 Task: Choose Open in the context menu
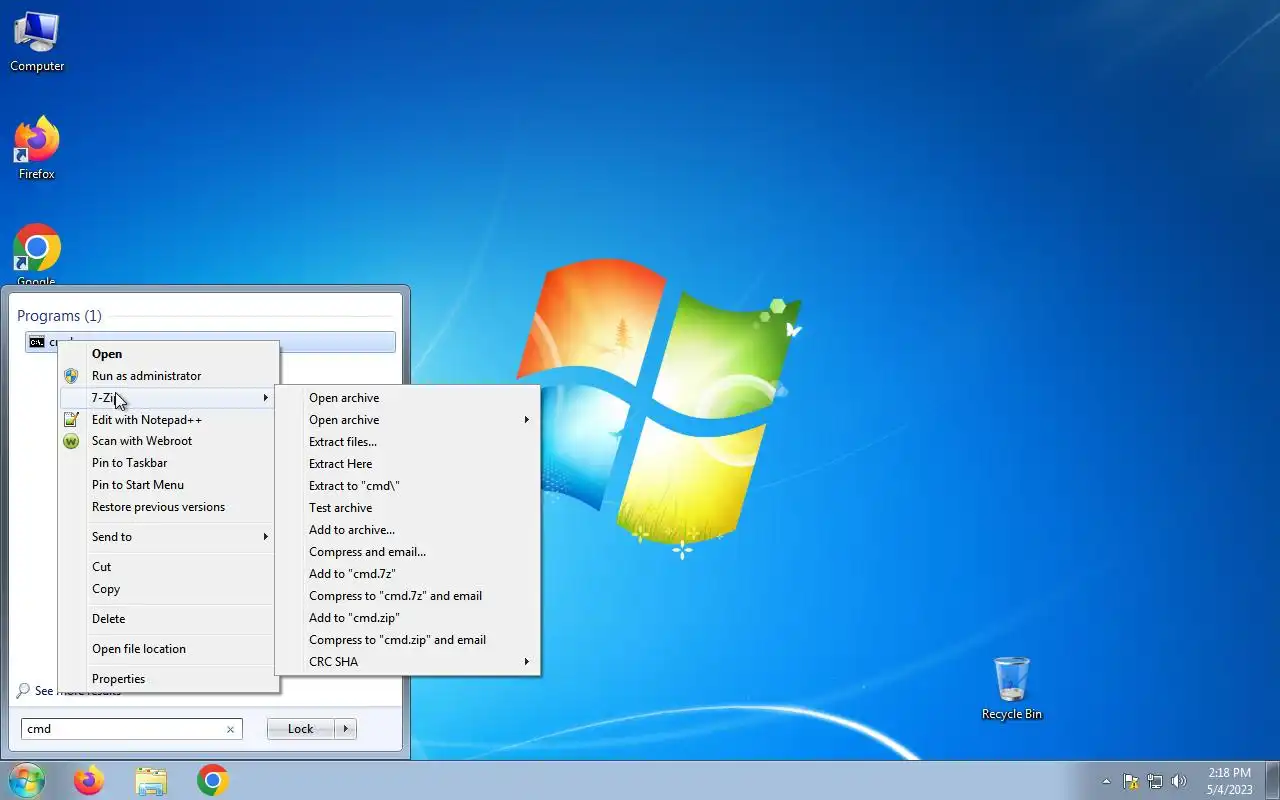(x=168, y=354)
